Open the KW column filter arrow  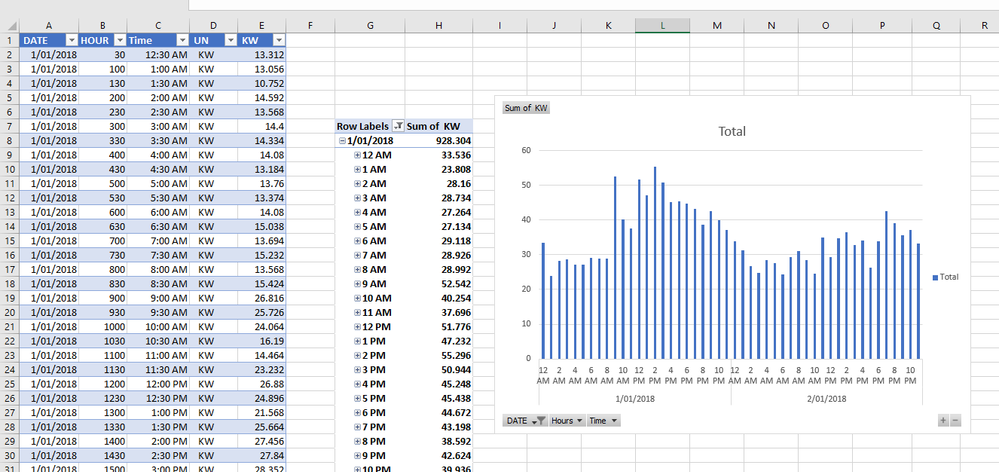[277, 39]
